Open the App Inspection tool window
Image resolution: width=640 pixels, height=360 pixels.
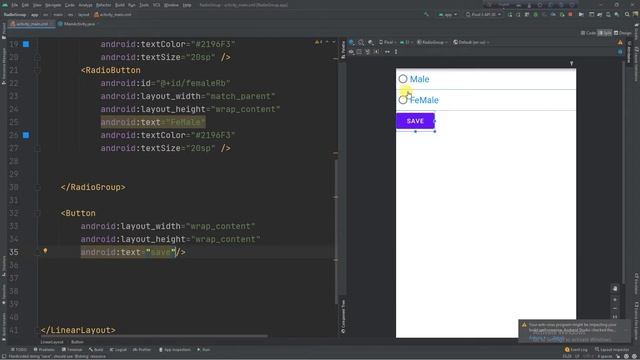pyautogui.click(x=174, y=350)
